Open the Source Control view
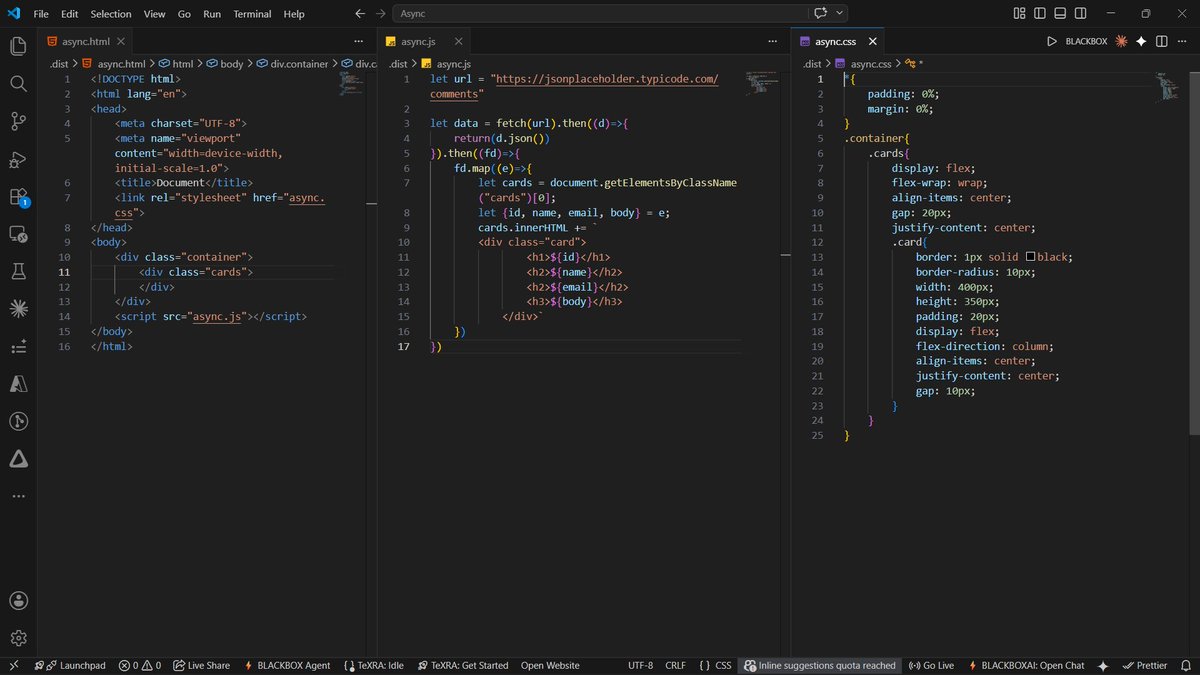Image resolution: width=1200 pixels, height=675 pixels. (x=18, y=122)
